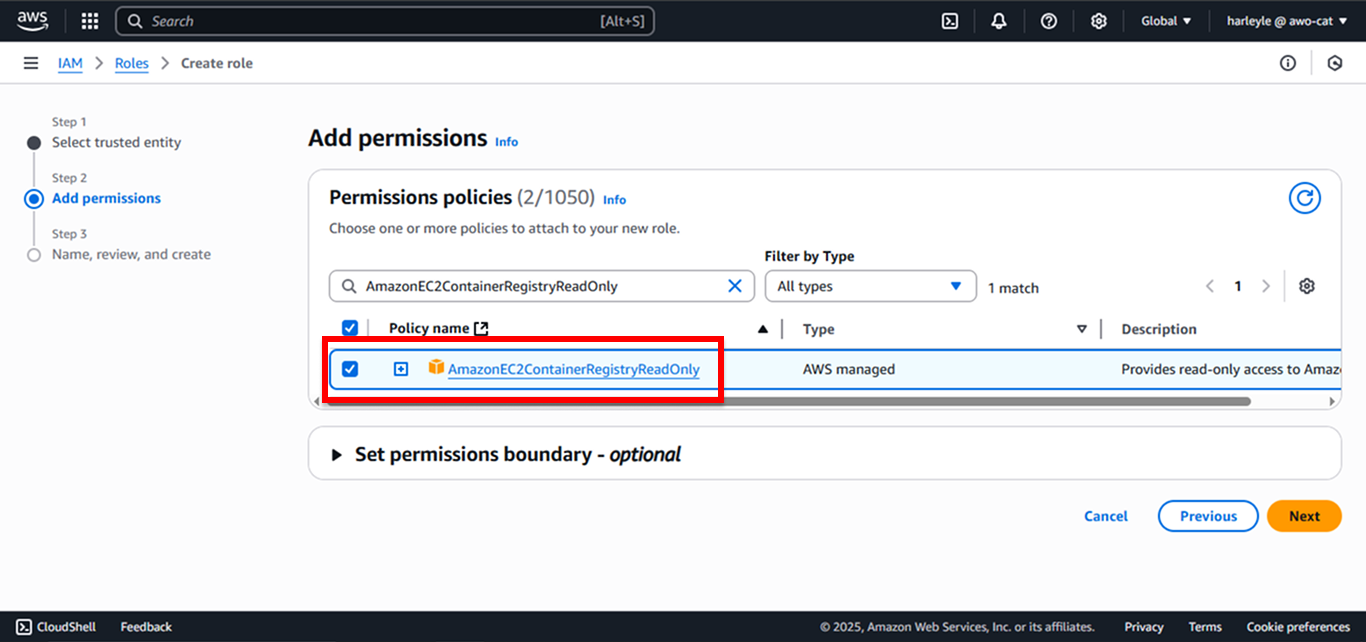The width and height of the screenshot is (1366, 642).
Task: Go to Roles breadcrumb
Action: pos(131,63)
